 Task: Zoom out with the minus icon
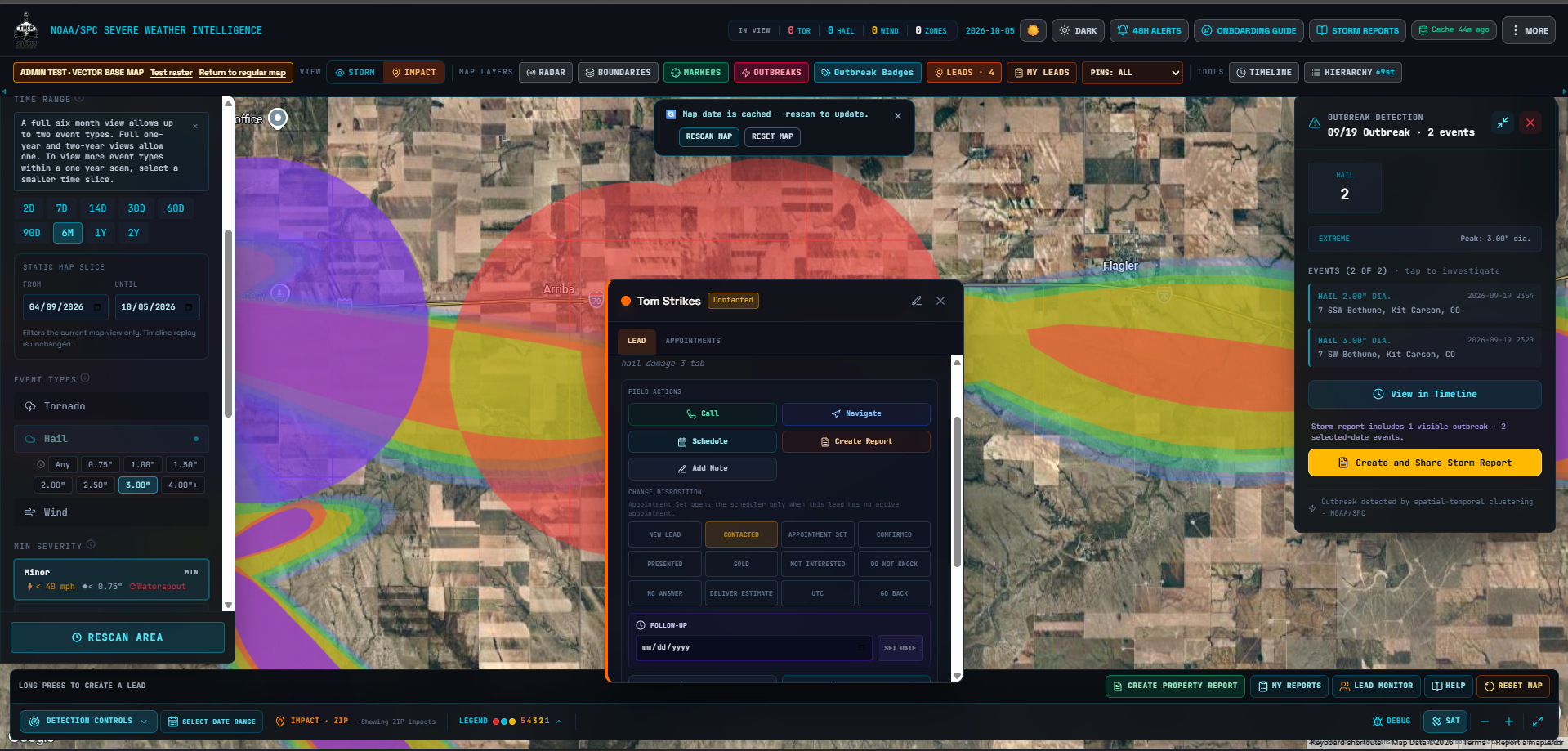pyautogui.click(x=1485, y=722)
